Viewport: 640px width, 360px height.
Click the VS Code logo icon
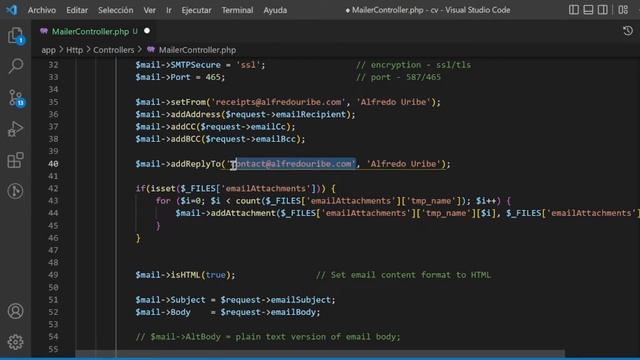pyautogui.click(x=12, y=10)
